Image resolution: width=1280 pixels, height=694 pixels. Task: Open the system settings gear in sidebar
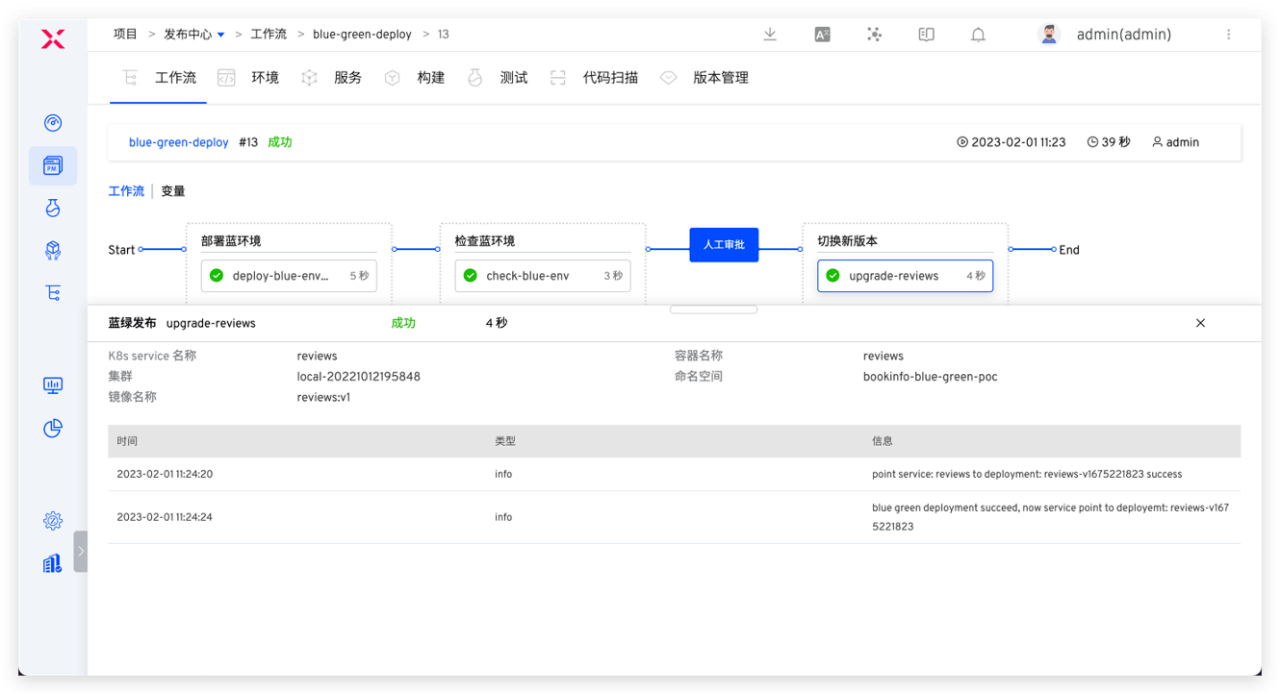[53, 520]
